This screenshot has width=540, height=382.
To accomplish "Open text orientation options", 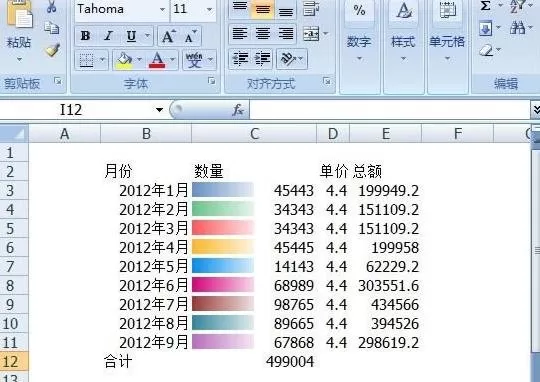I will pyautogui.click(x=291, y=59).
